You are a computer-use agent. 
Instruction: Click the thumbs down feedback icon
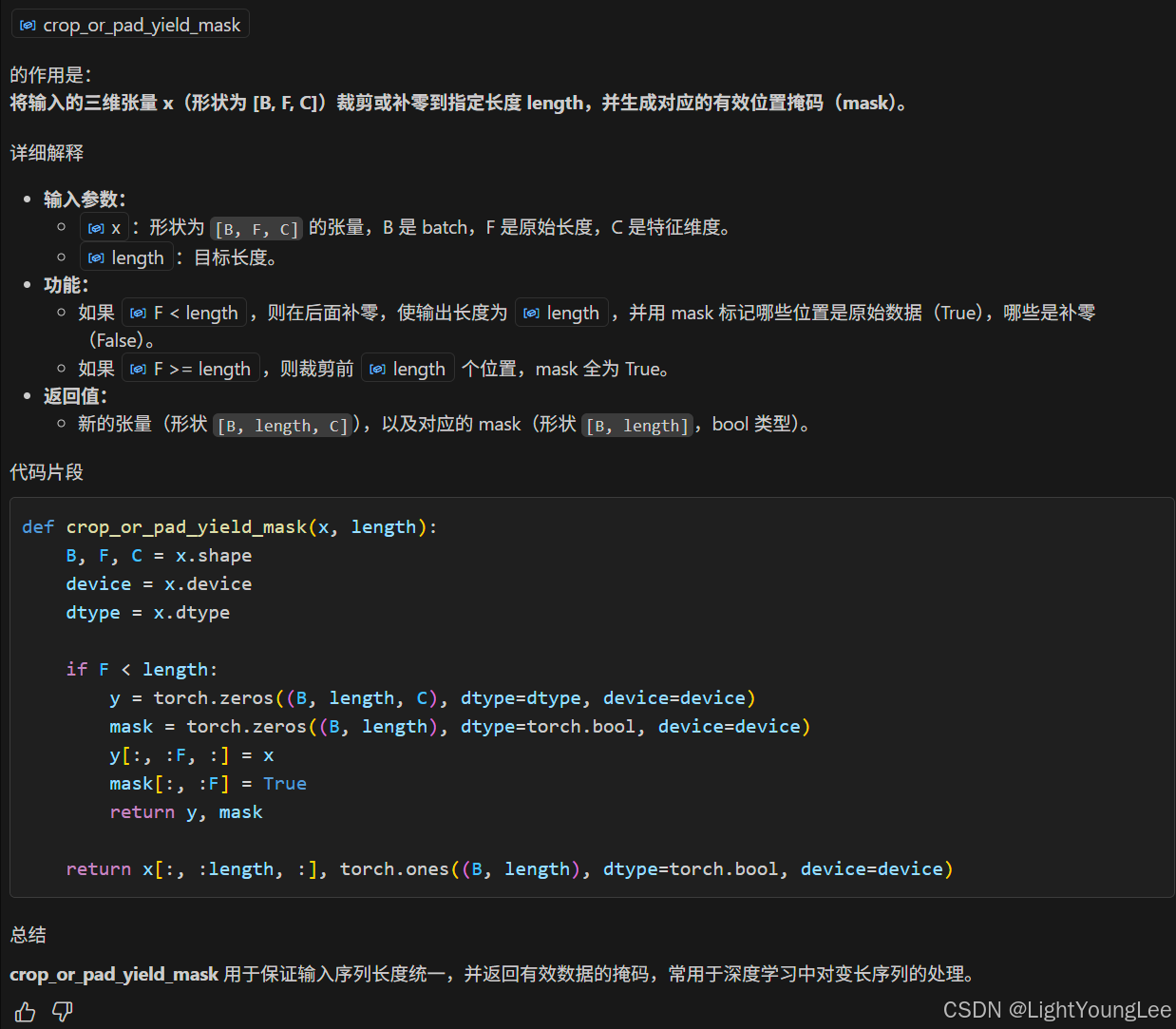[63, 1012]
